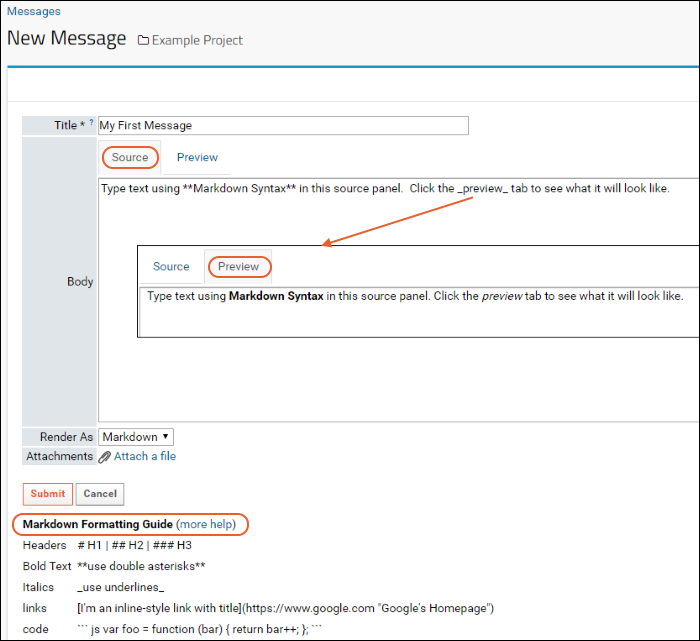The height and width of the screenshot is (641, 700).
Task: Open the Render As Markdown dropdown
Action: click(x=136, y=437)
